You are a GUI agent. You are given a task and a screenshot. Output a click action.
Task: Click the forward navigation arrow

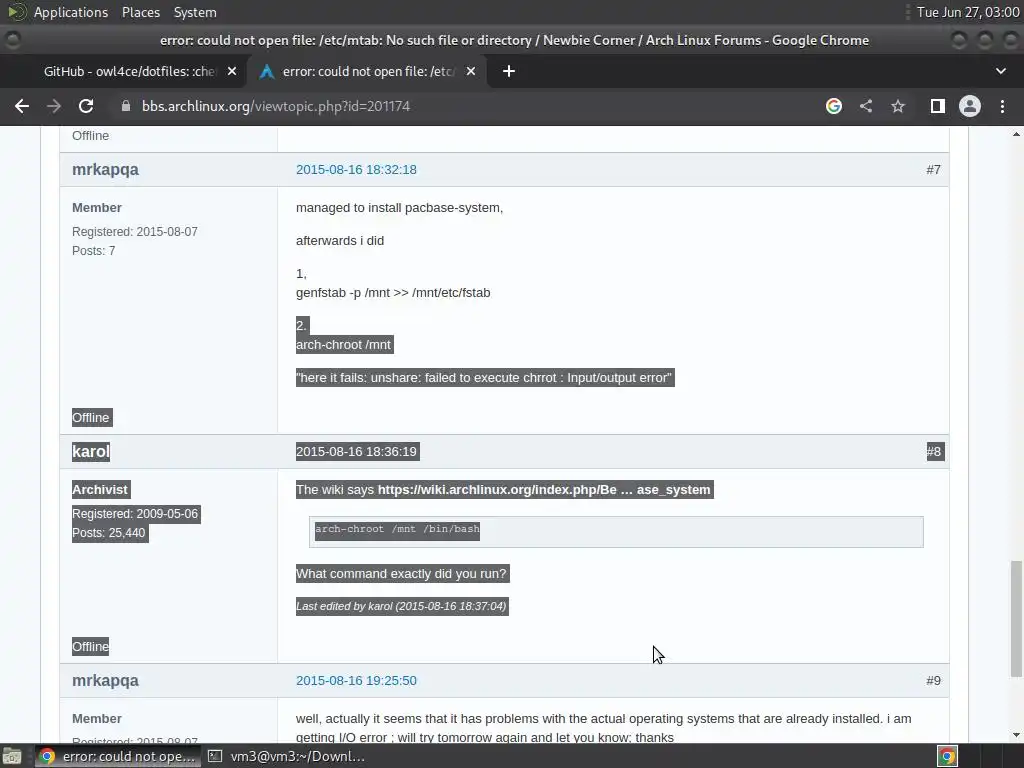54,106
